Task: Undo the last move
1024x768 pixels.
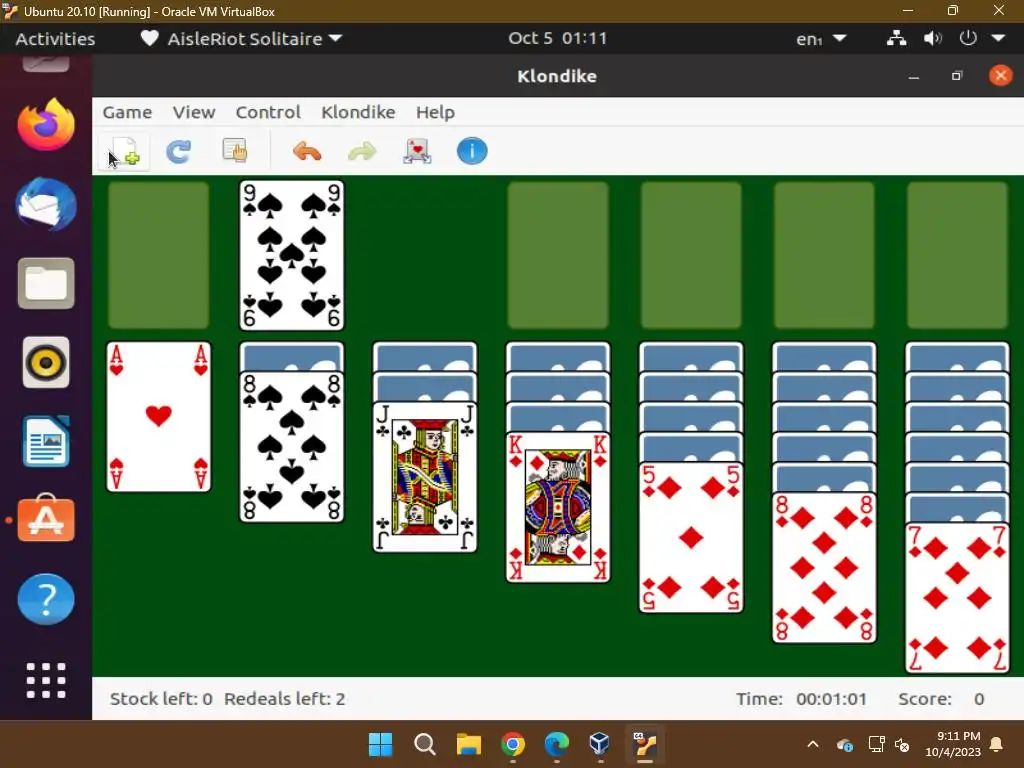Action: coord(307,152)
